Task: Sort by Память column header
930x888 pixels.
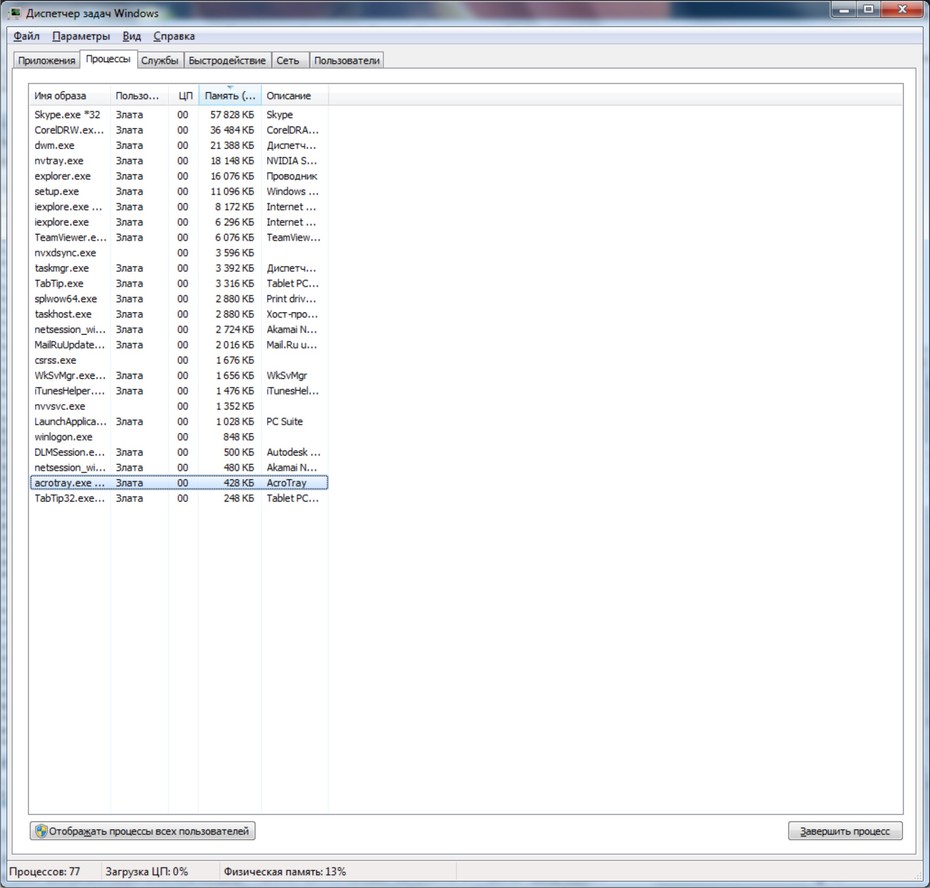Action: coord(230,96)
